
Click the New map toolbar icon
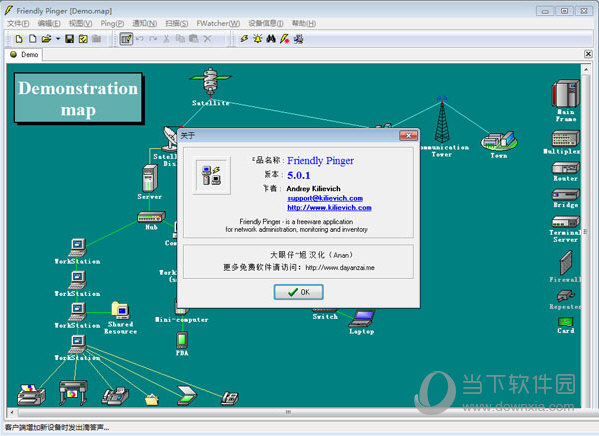click(19, 39)
